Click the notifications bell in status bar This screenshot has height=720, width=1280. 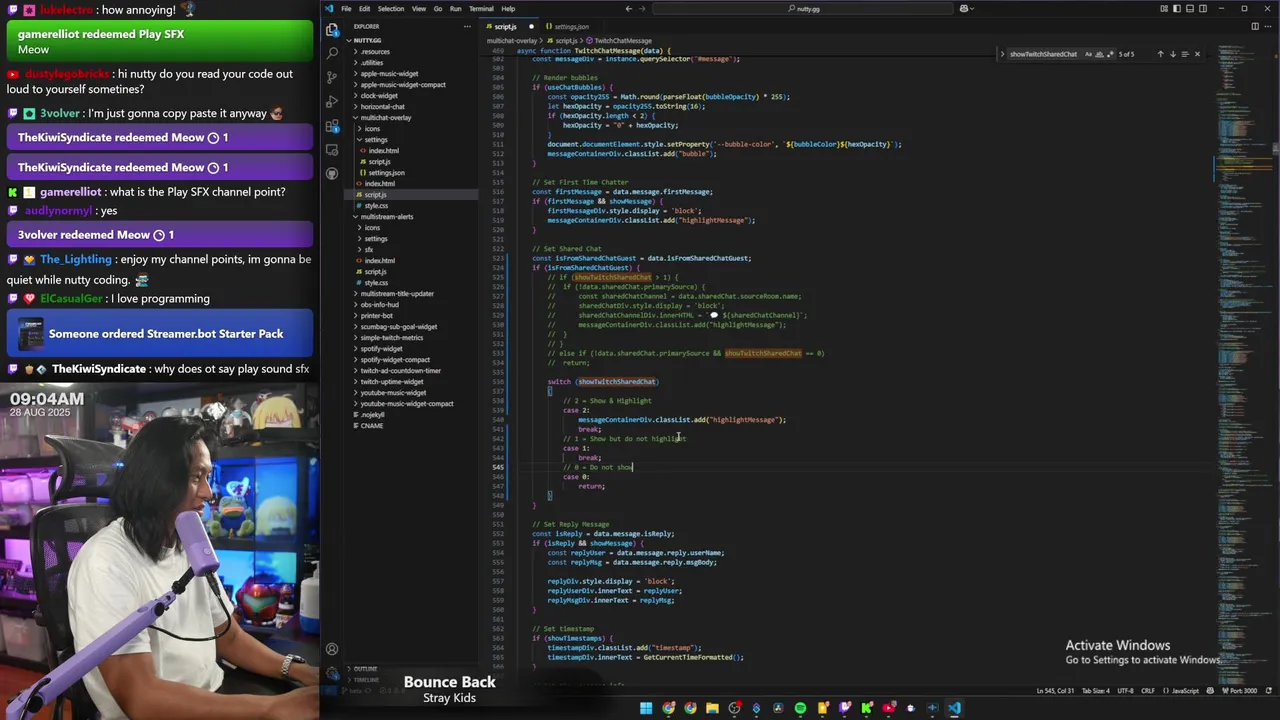click(1269, 690)
